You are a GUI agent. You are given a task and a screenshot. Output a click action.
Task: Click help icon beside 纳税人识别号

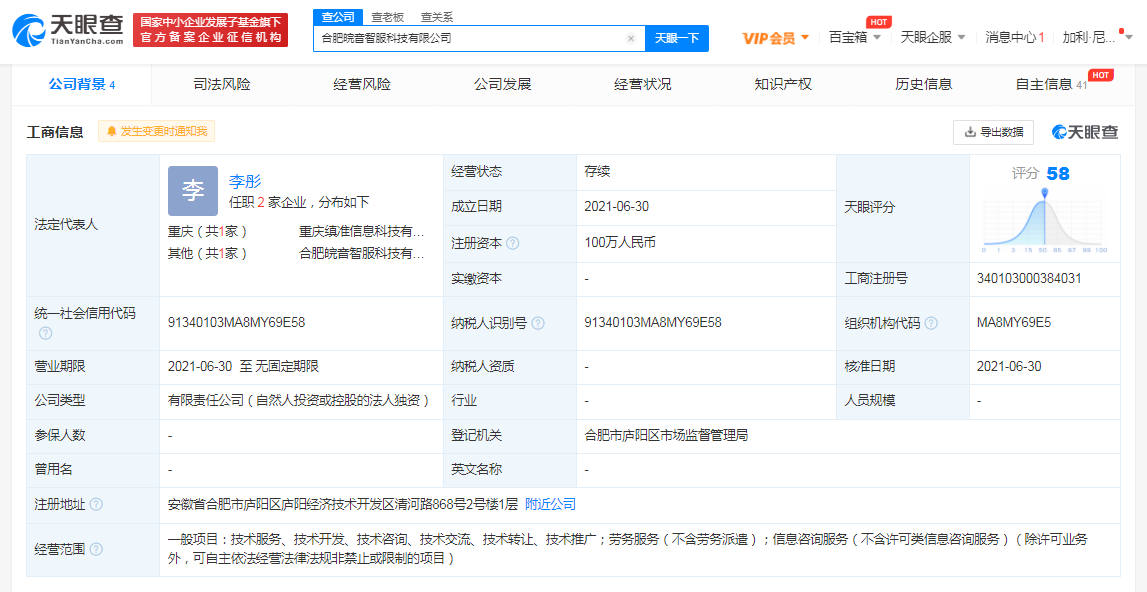pos(538,323)
